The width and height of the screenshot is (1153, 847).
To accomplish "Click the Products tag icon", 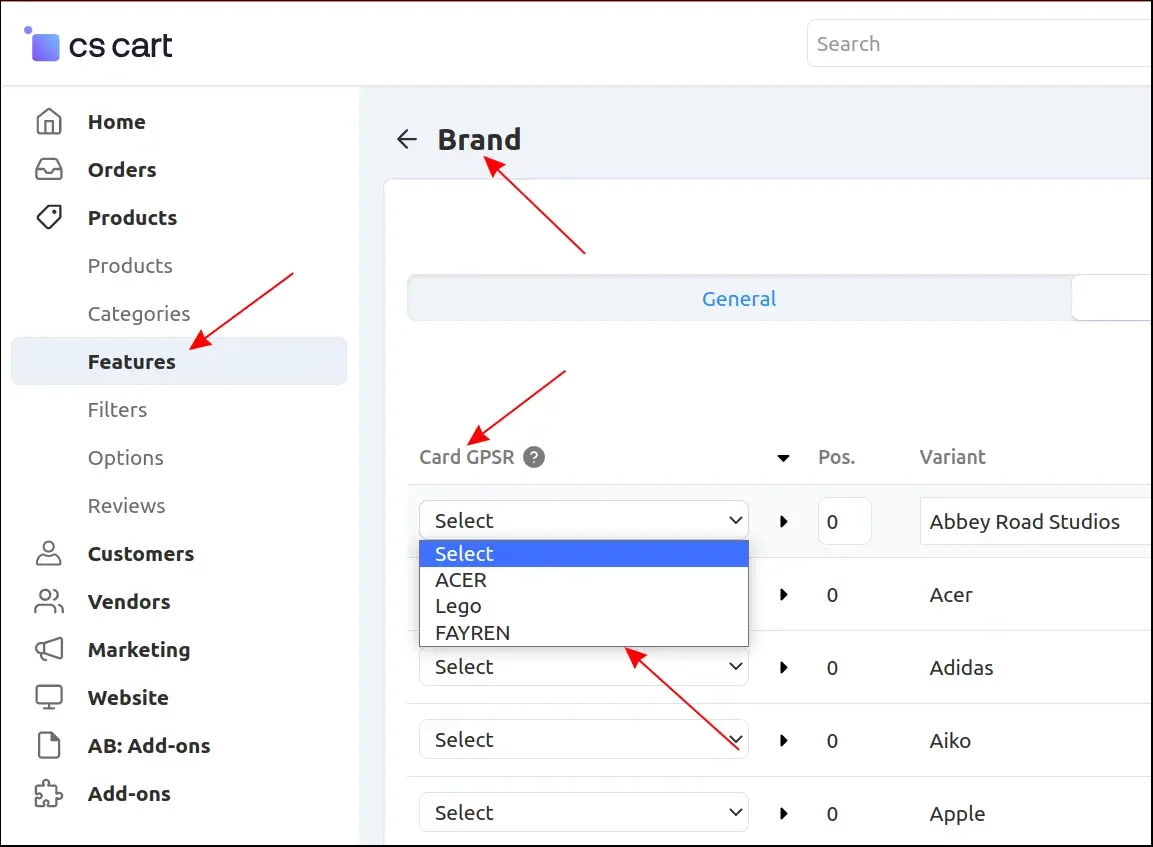I will [x=48, y=217].
